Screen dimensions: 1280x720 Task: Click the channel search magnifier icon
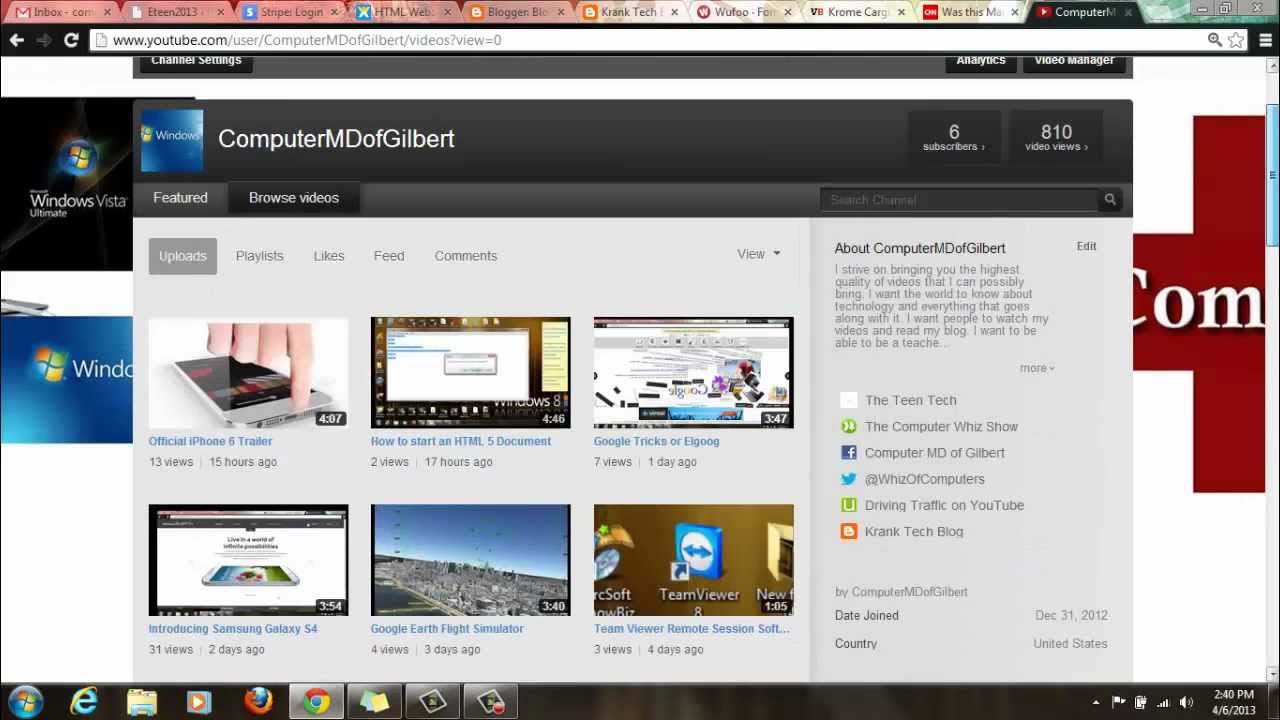[x=1110, y=200]
